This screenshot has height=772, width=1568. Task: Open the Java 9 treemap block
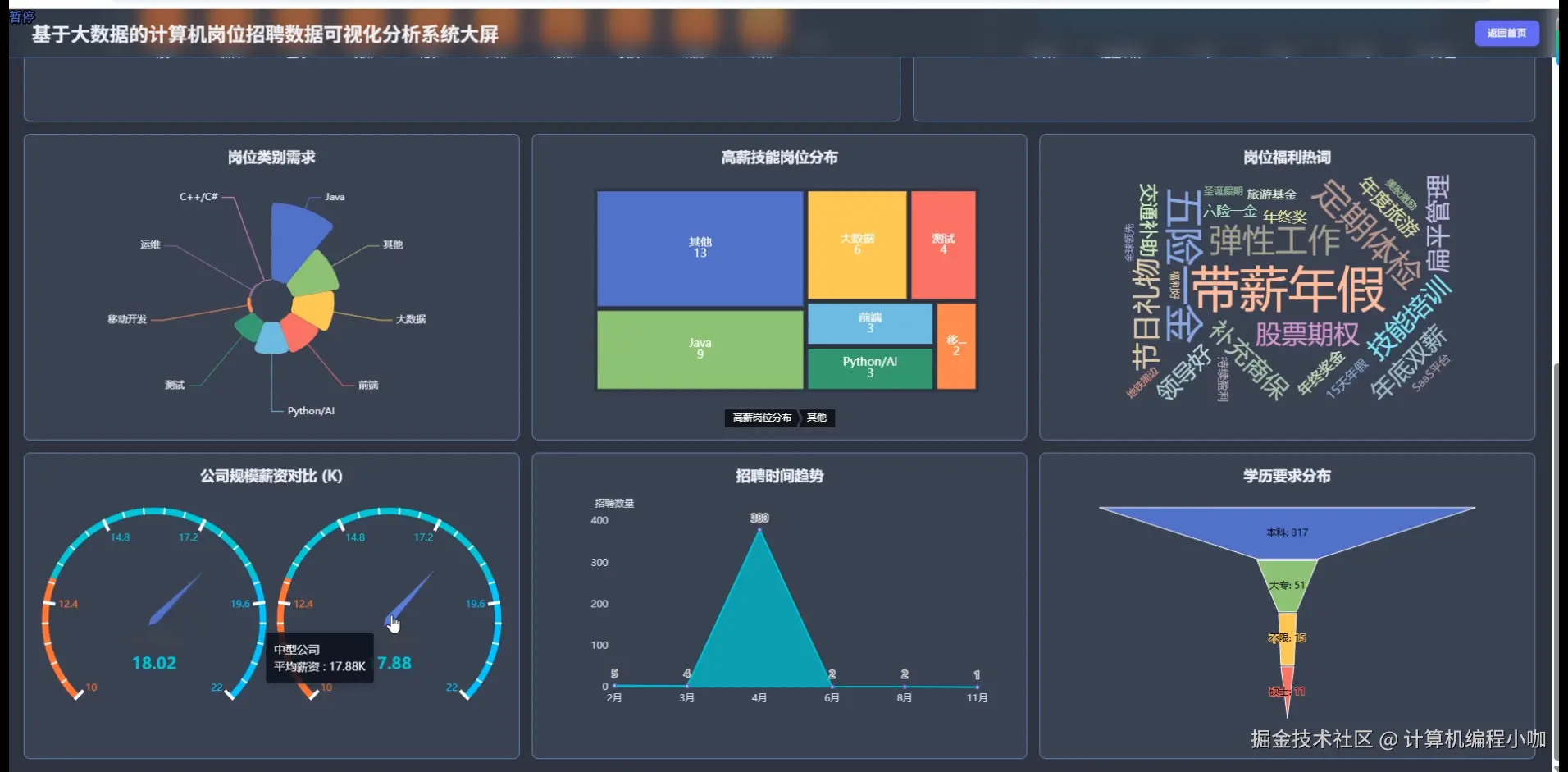pyautogui.click(x=700, y=349)
